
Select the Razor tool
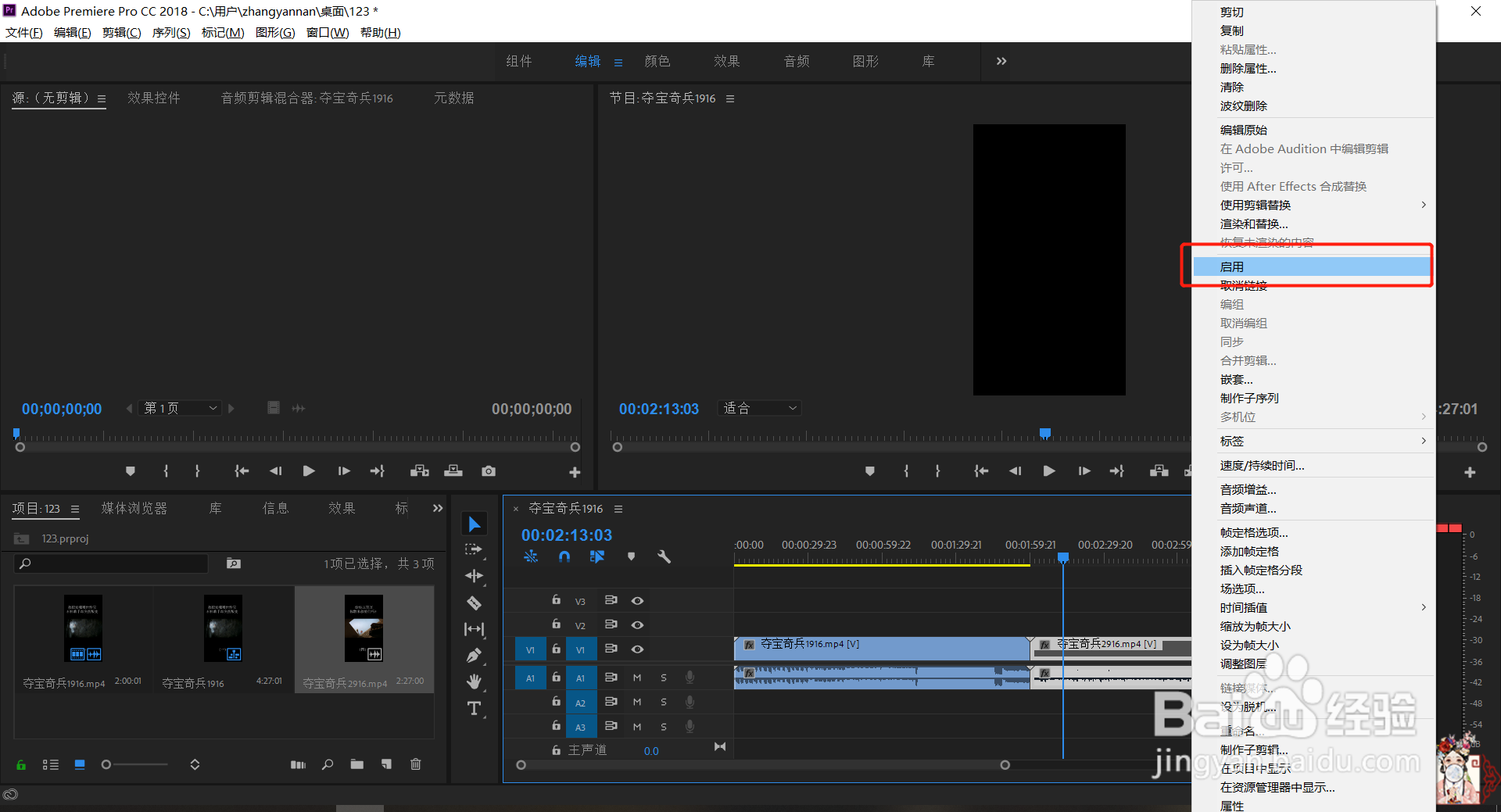[x=474, y=603]
